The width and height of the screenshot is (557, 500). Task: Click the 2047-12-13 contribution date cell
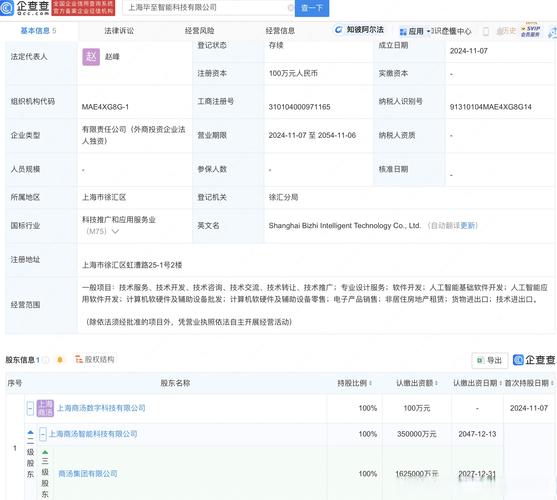pos(477,434)
